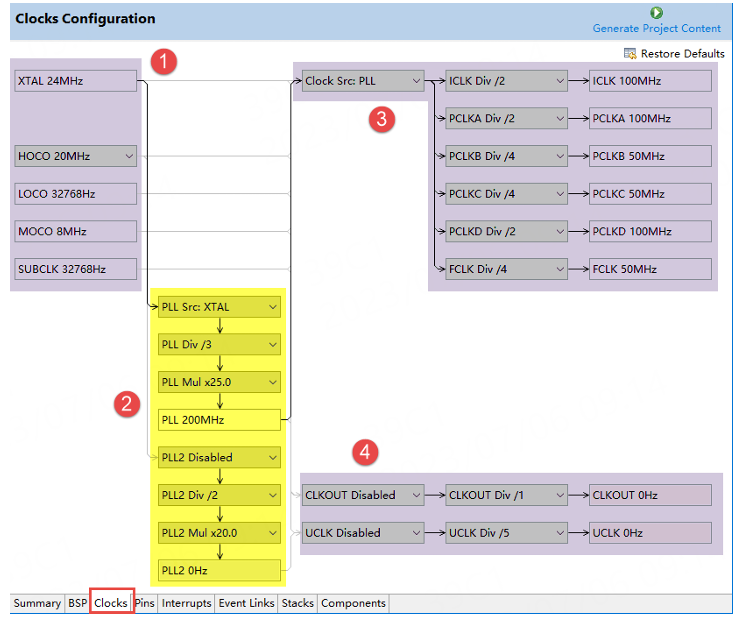Open the PCLKA Div /2 dropdown
Screen dimensions: 738x621
pos(506,118)
